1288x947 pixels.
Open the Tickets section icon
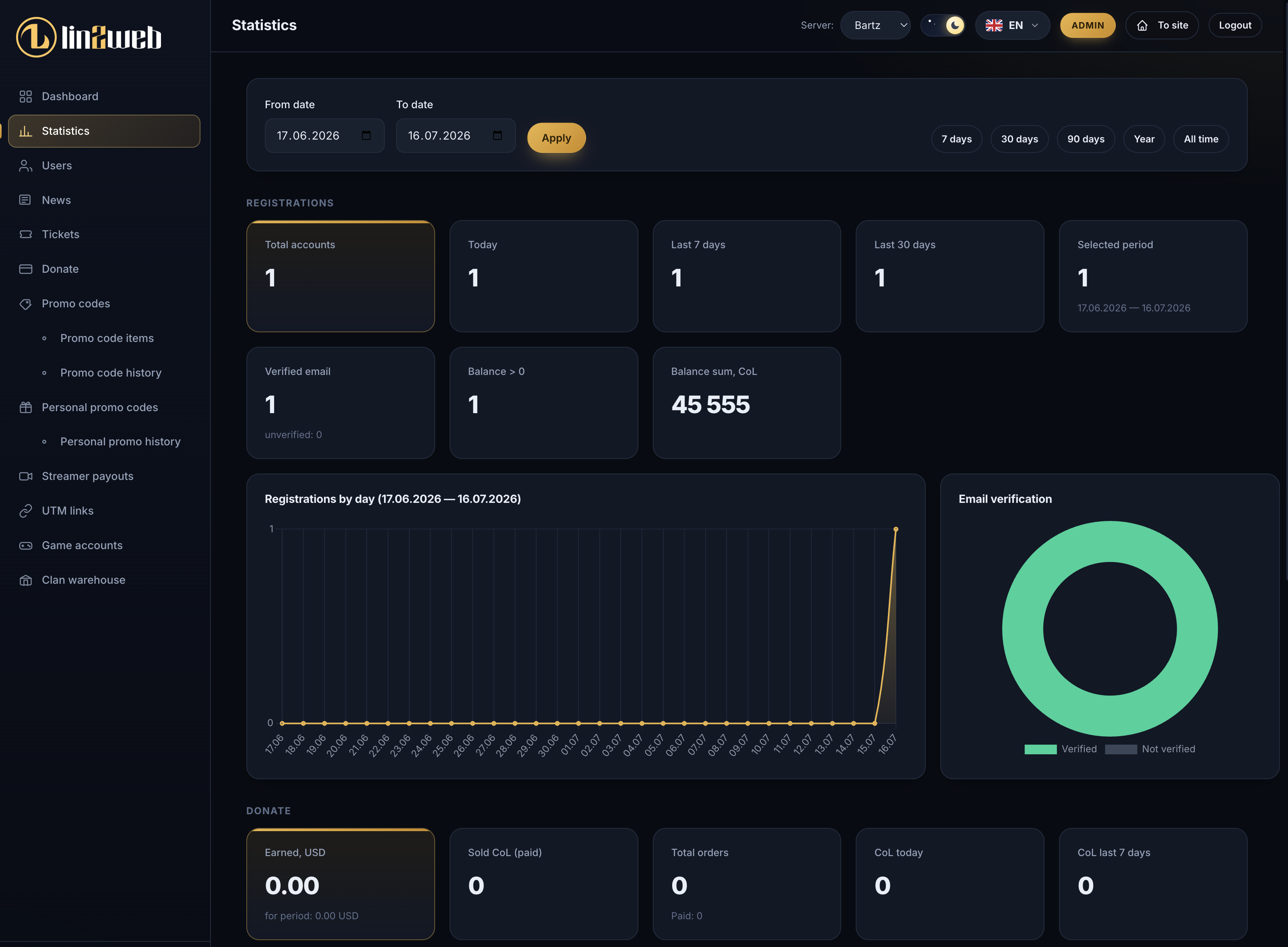(25, 235)
